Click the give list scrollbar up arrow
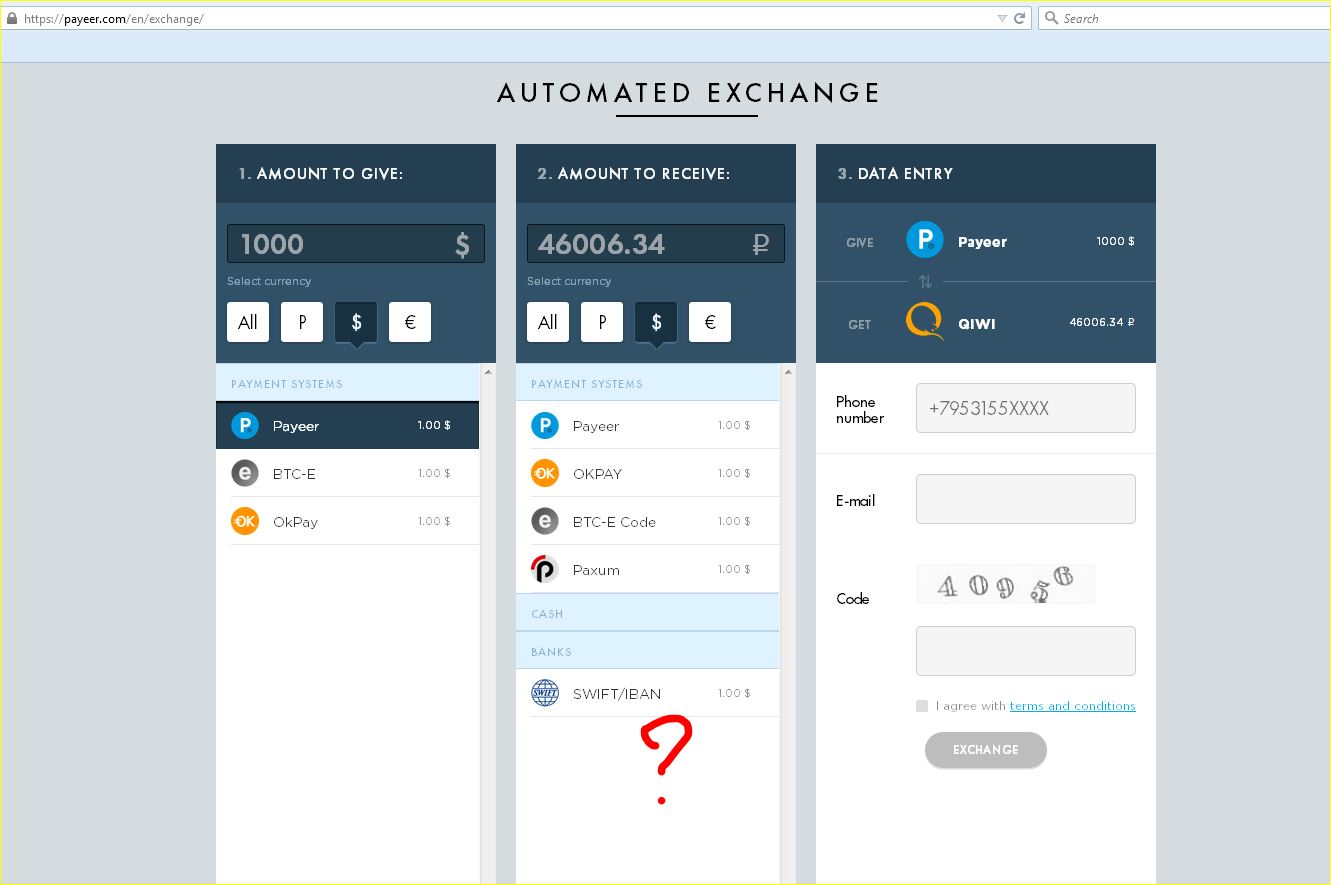This screenshot has width=1331, height=885. (x=488, y=372)
